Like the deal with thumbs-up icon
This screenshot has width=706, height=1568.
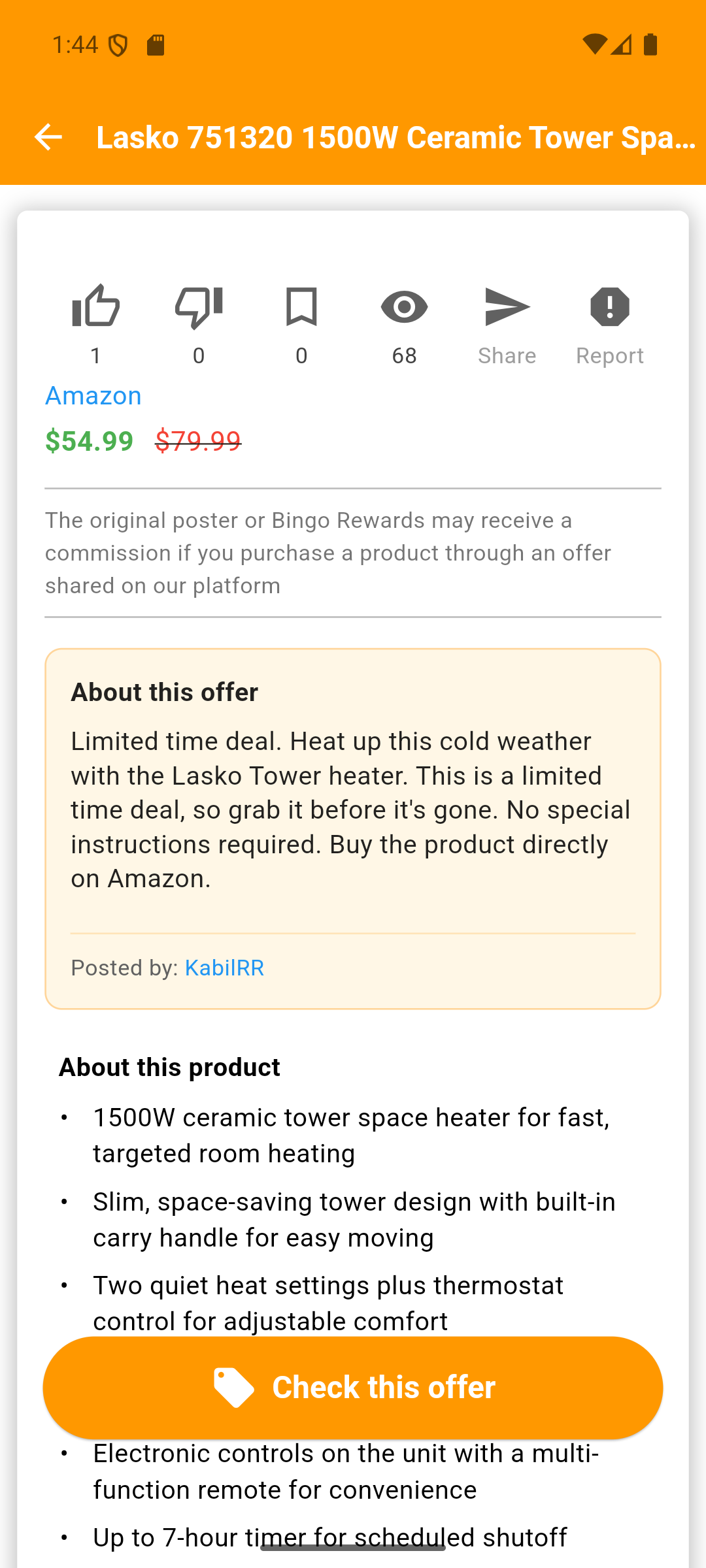coord(96,306)
